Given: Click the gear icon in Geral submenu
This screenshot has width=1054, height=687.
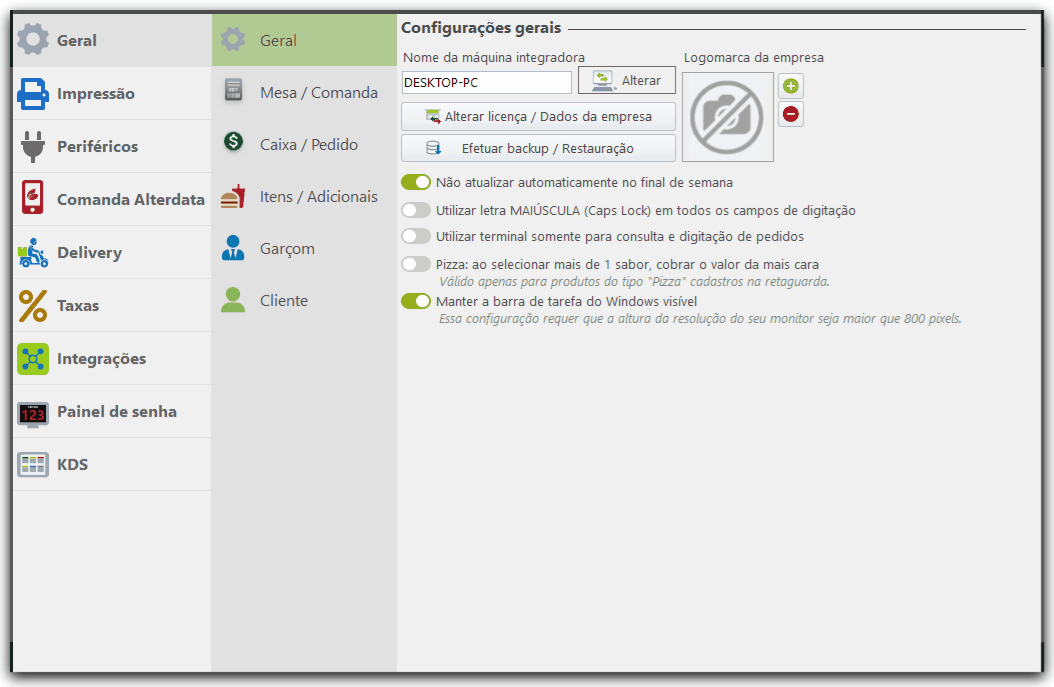Looking at the screenshot, I should pos(233,40).
